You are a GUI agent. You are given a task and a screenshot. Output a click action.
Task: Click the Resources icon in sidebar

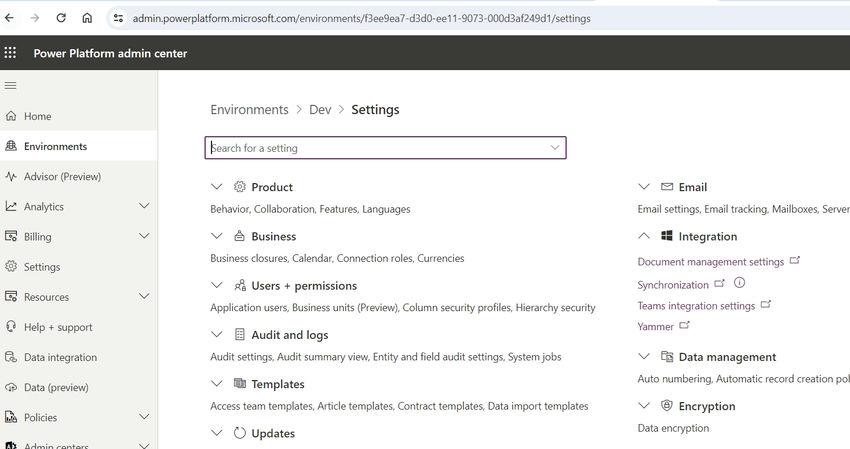coord(11,297)
